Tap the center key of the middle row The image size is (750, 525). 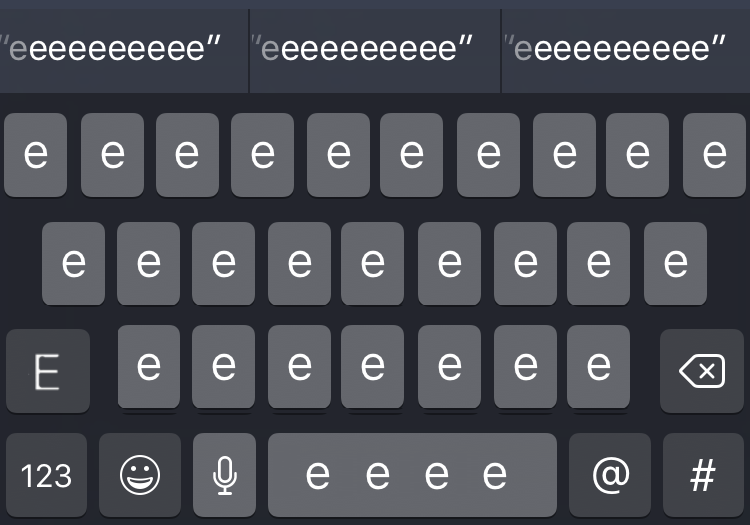(372, 263)
